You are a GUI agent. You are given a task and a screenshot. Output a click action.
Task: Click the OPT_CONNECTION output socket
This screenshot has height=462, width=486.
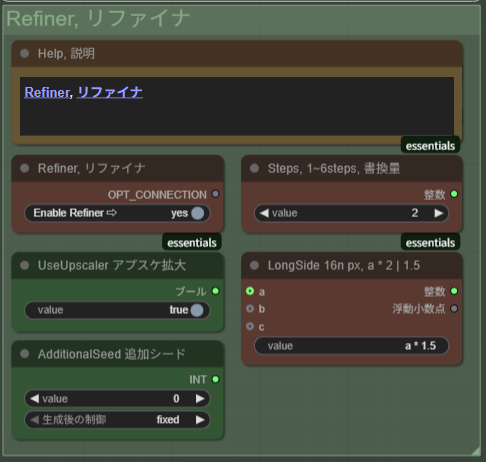point(216,194)
